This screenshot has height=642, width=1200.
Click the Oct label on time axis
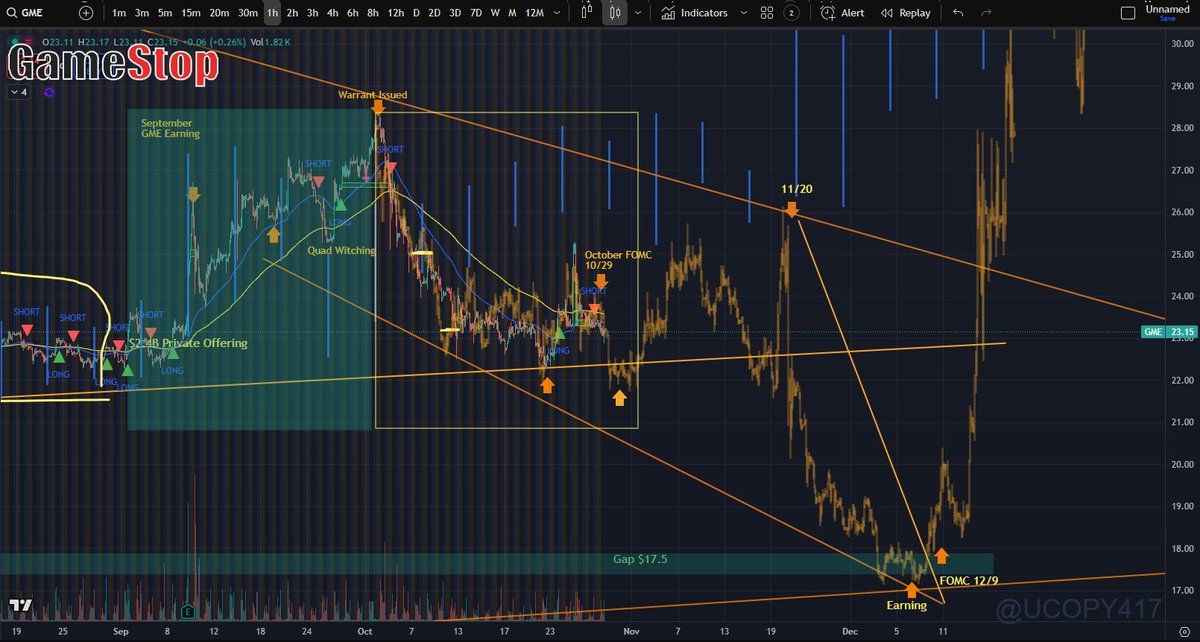coord(365,632)
